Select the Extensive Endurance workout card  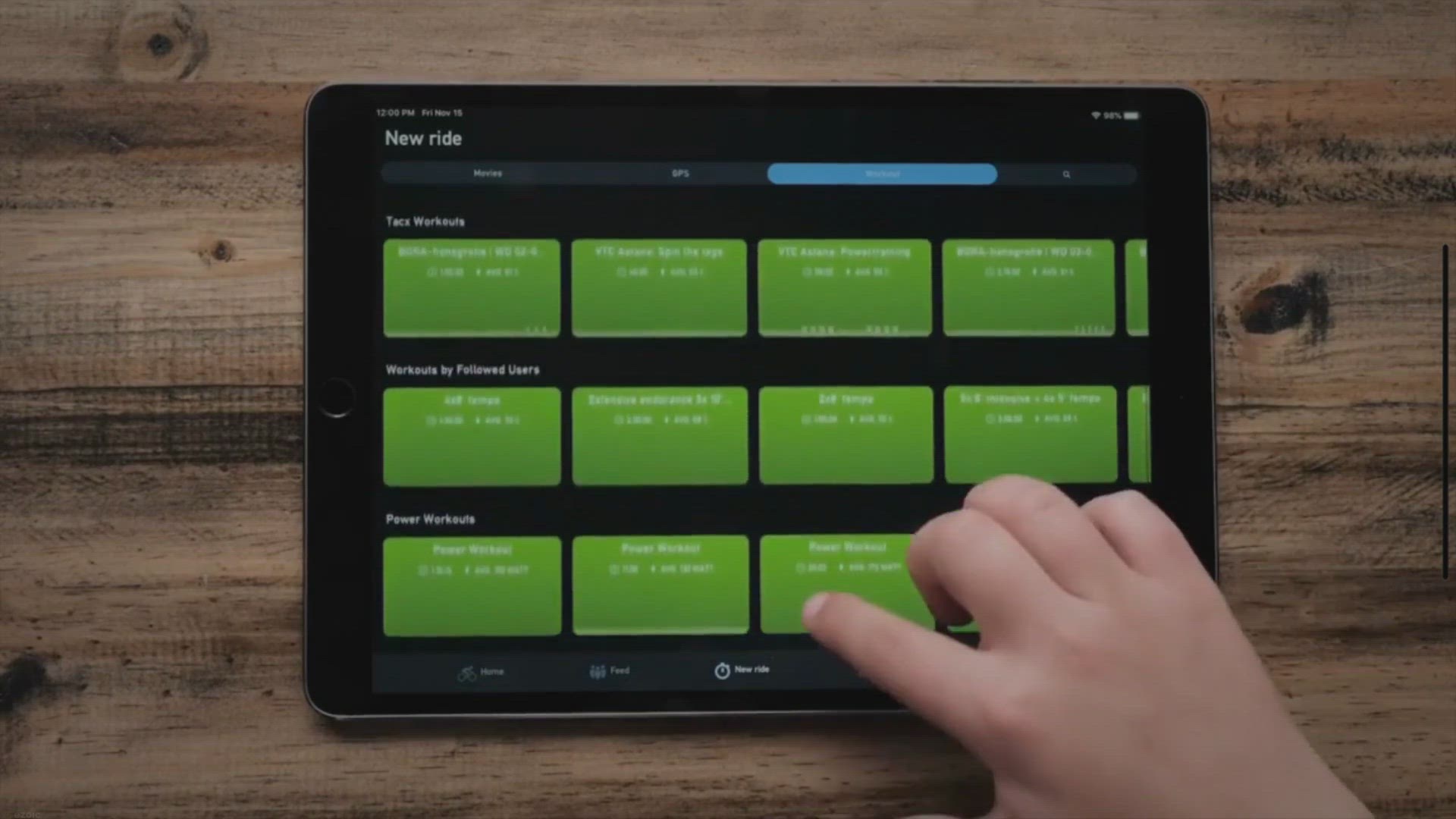click(x=658, y=436)
